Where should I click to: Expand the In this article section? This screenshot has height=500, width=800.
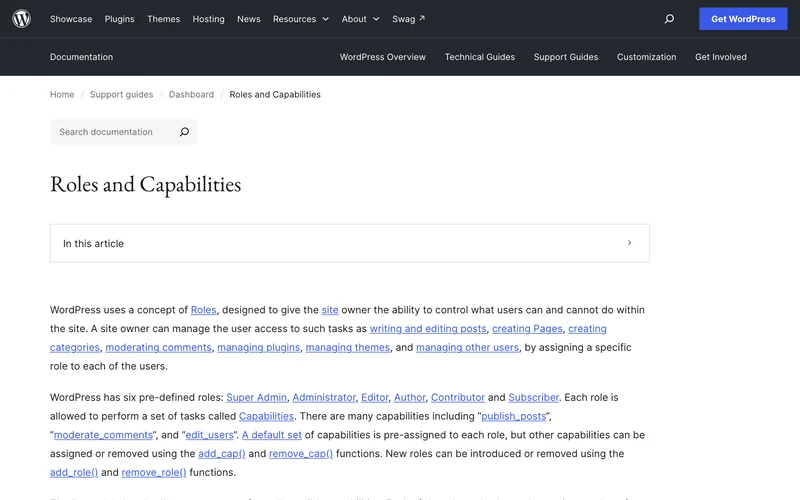349,243
